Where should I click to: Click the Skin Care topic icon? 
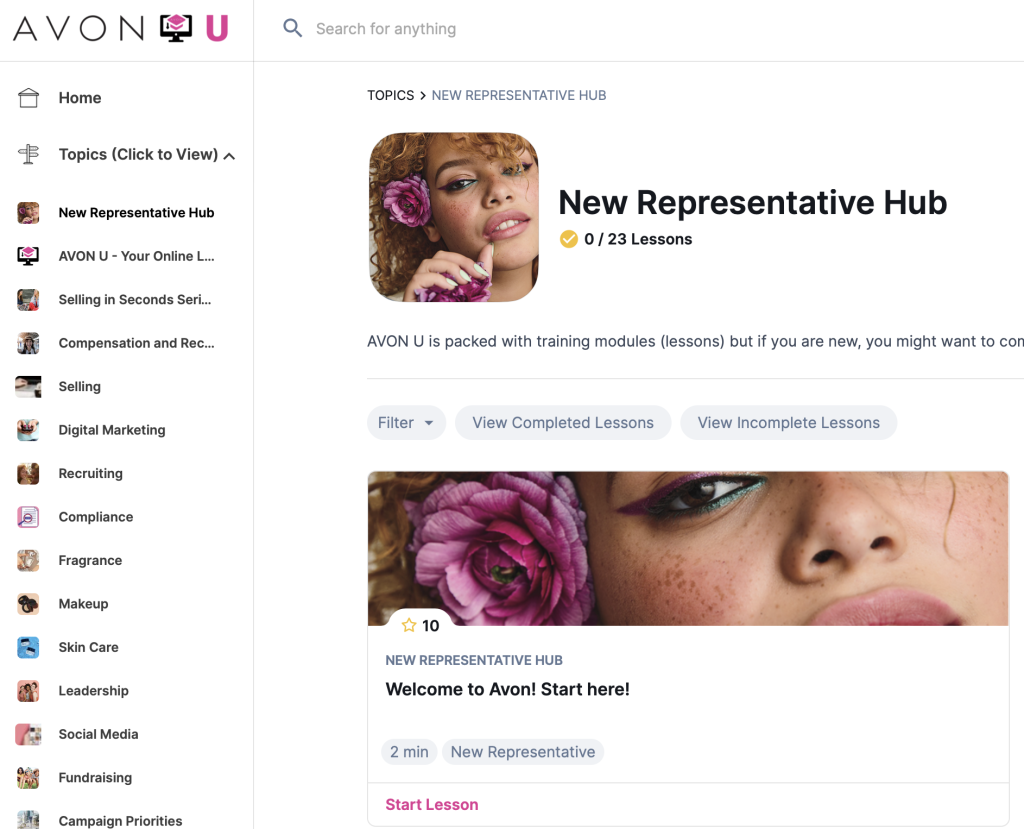pyautogui.click(x=28, y=647)
